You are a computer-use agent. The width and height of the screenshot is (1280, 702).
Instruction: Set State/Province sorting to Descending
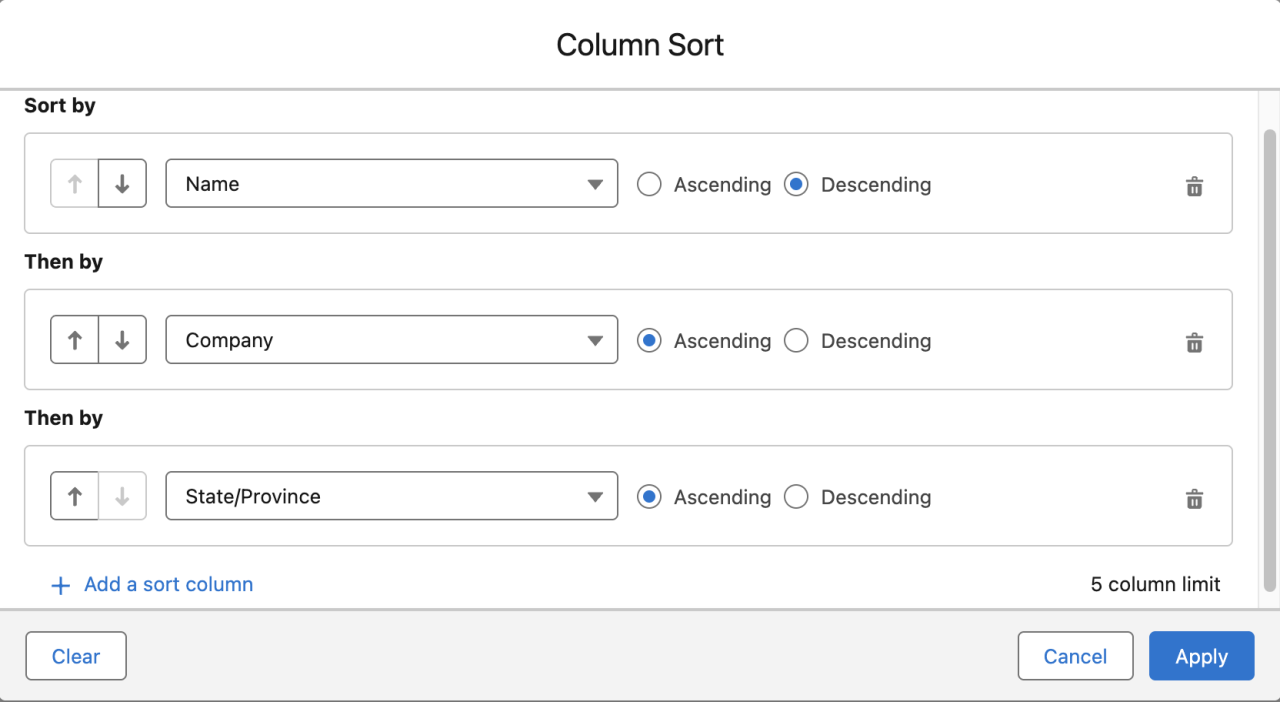click(796, 496)
